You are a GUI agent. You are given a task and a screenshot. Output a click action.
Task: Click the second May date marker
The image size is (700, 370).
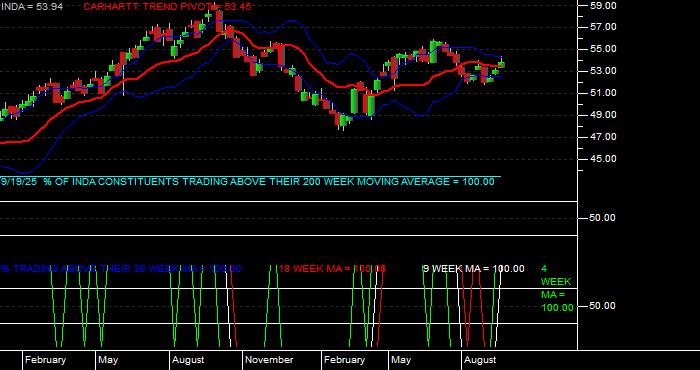(401, 360)
